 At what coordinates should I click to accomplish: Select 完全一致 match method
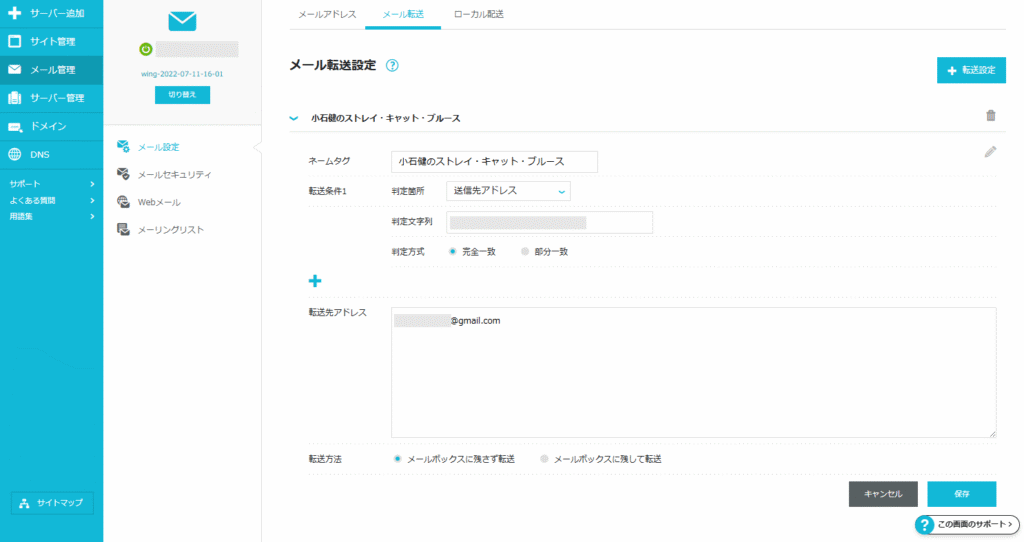click(x=453, y=251)
